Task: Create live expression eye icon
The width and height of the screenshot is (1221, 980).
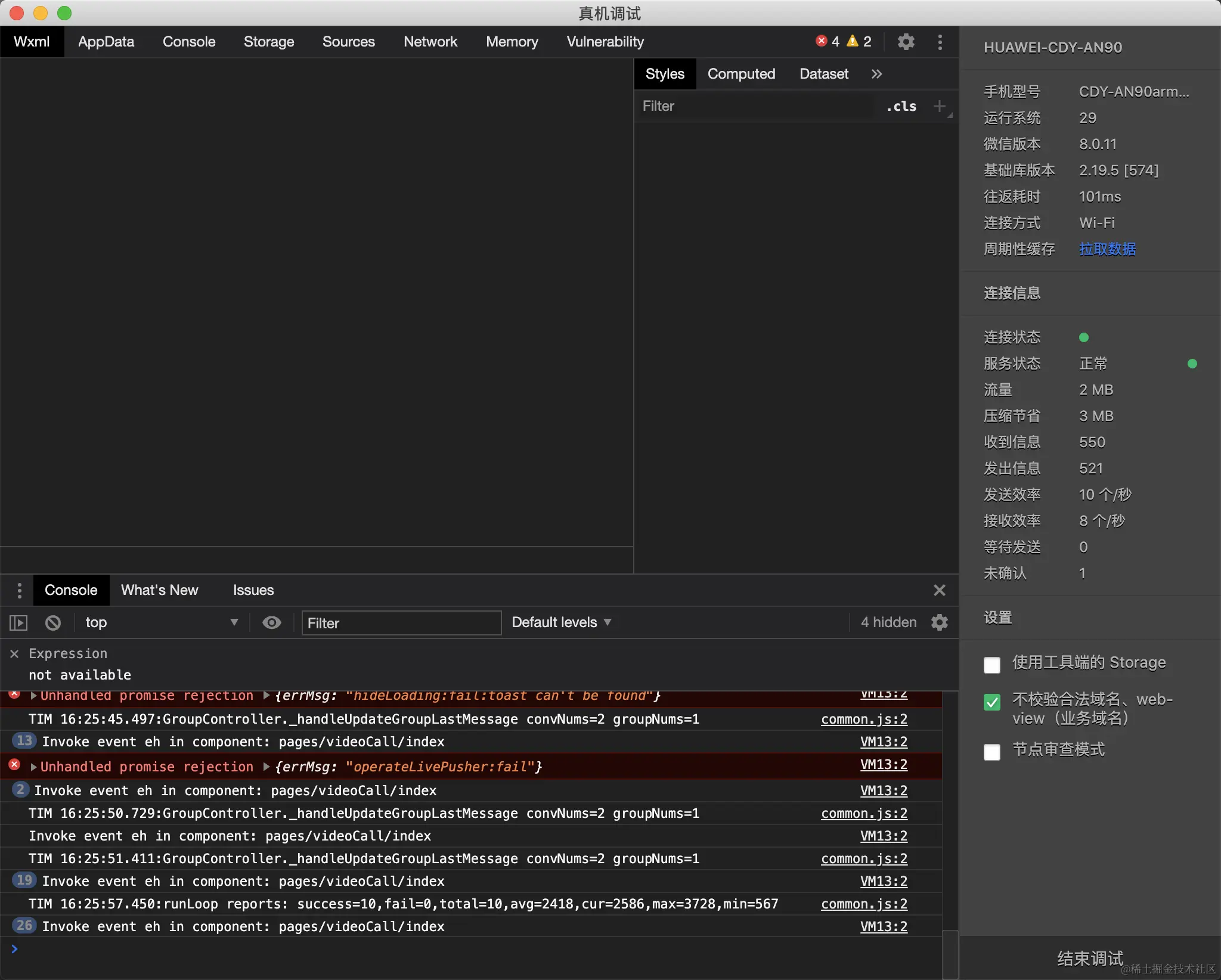Action: [272, 623]
